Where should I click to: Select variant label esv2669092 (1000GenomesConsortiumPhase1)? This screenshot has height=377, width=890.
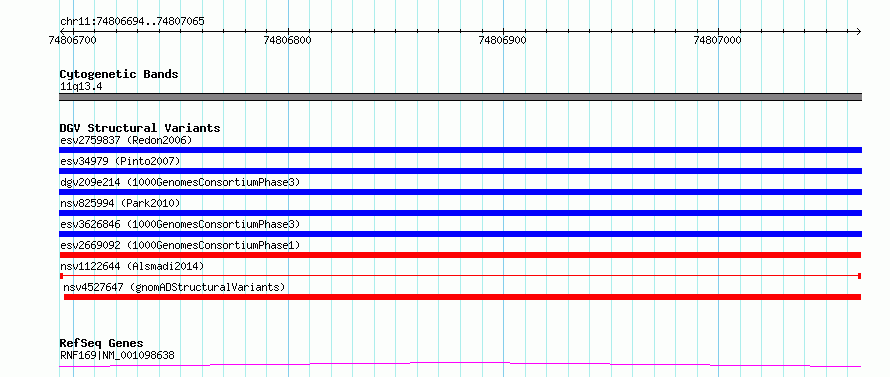click(x=180, y=245)
